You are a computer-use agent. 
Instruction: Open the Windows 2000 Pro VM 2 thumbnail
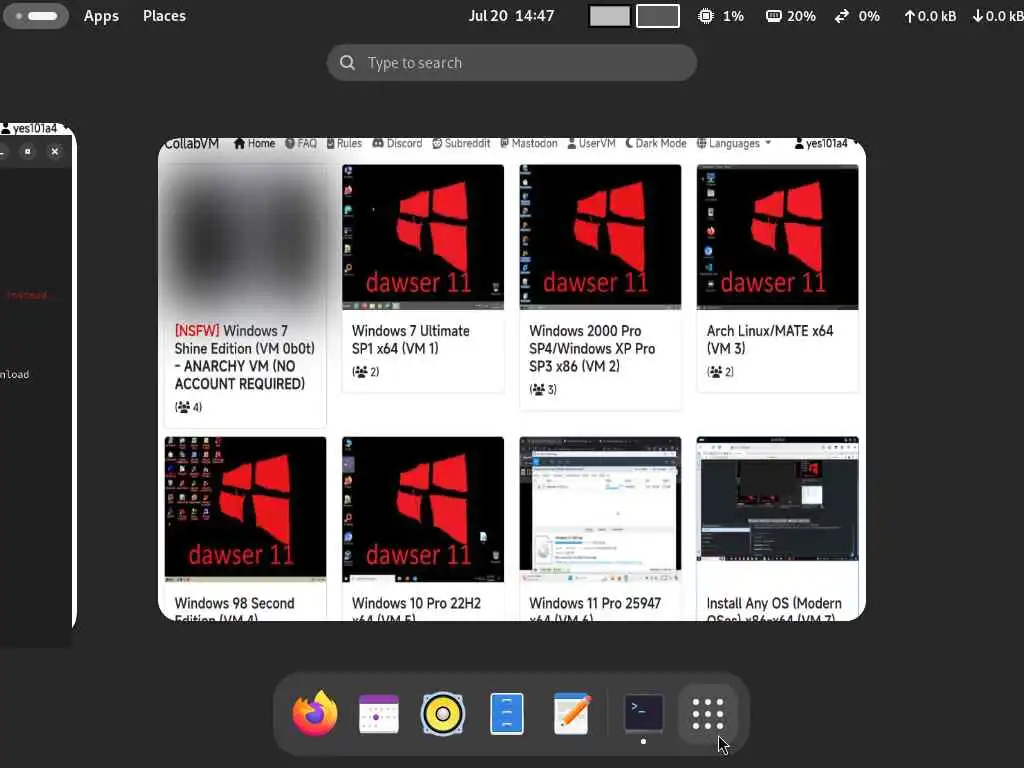pyautogui.click(x=600, y=237)
